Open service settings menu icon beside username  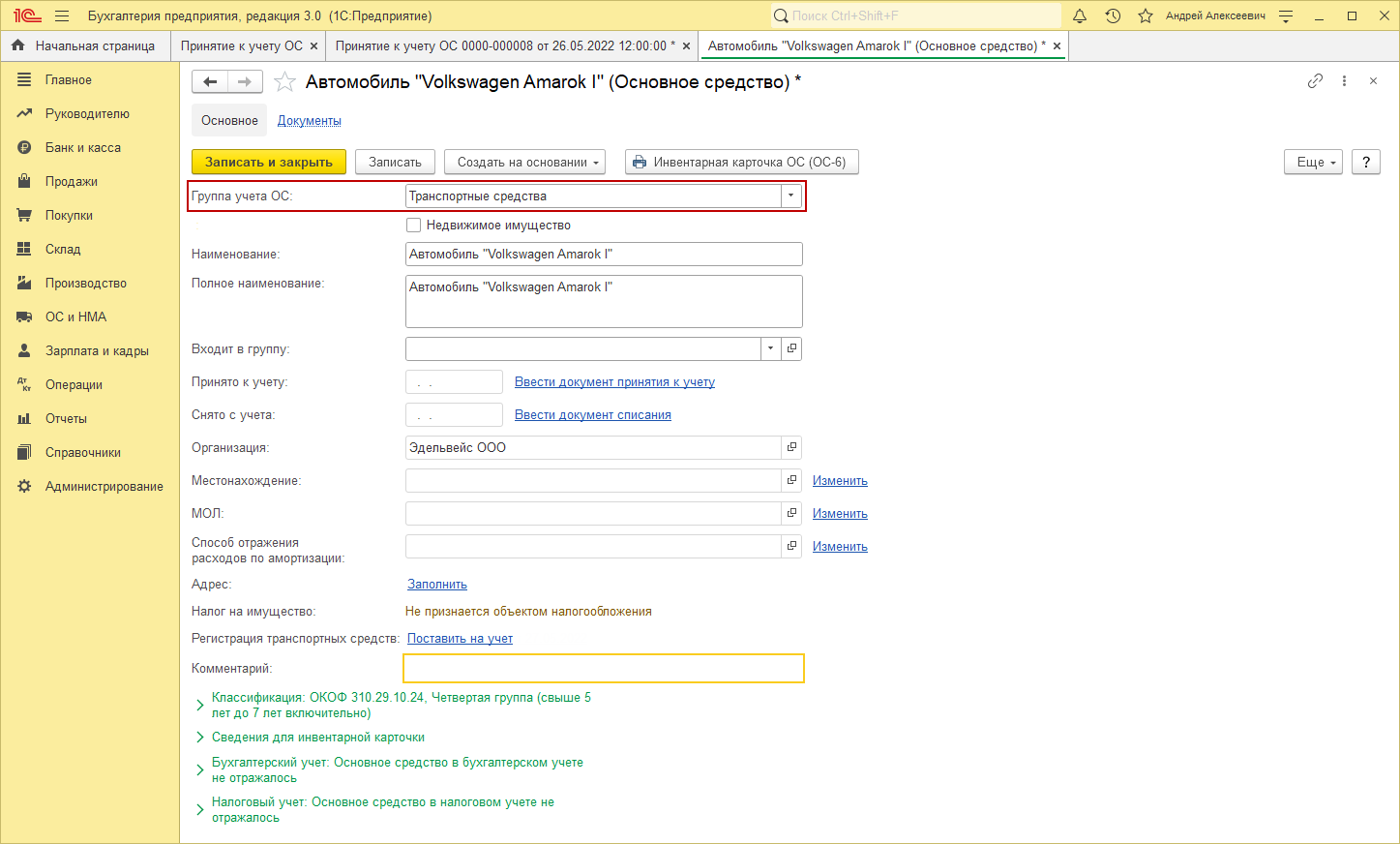pyautogui.click(x=1286, y=15)
